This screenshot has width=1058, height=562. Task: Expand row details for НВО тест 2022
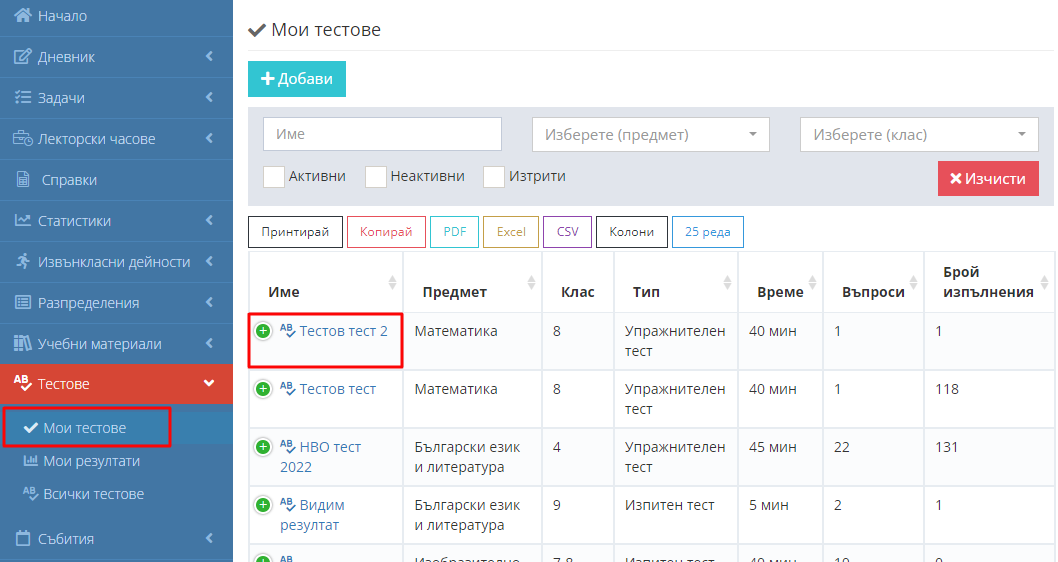click(x=263, y=447)
